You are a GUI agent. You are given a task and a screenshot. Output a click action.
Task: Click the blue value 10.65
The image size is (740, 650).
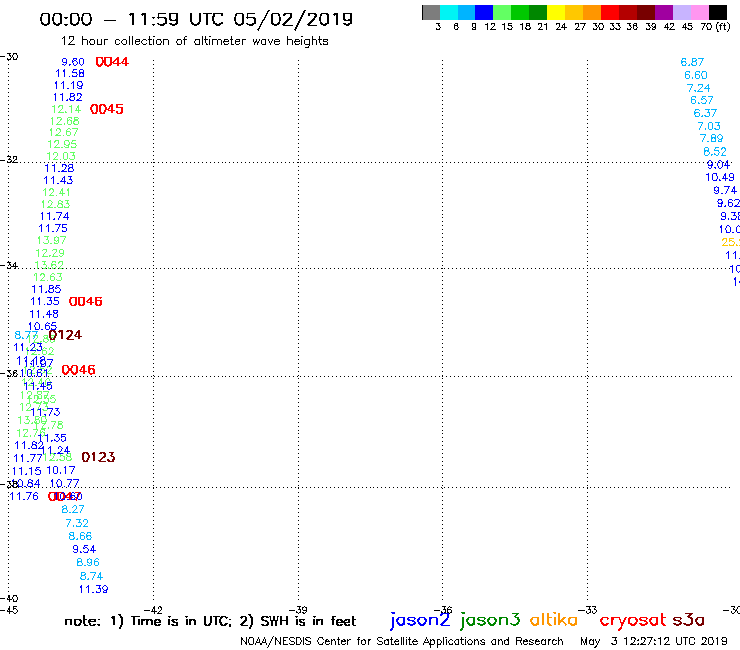click(x=42, y=326)
